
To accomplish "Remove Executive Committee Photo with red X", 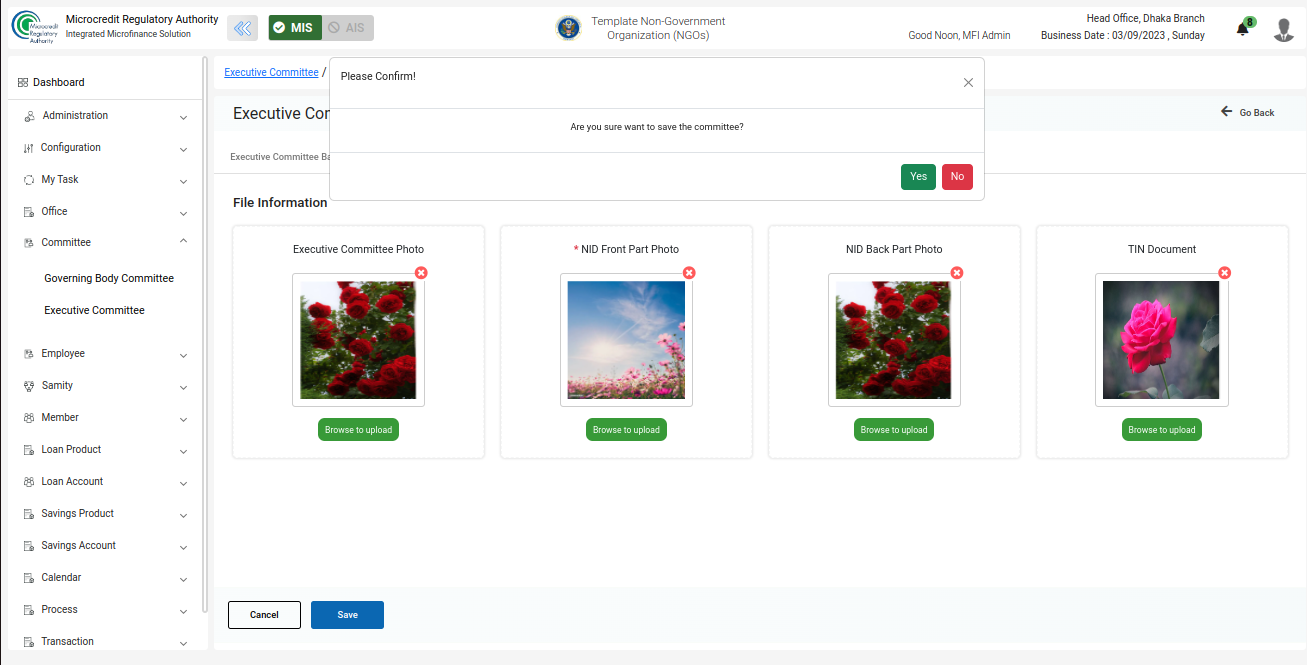I will coord(421,273).
